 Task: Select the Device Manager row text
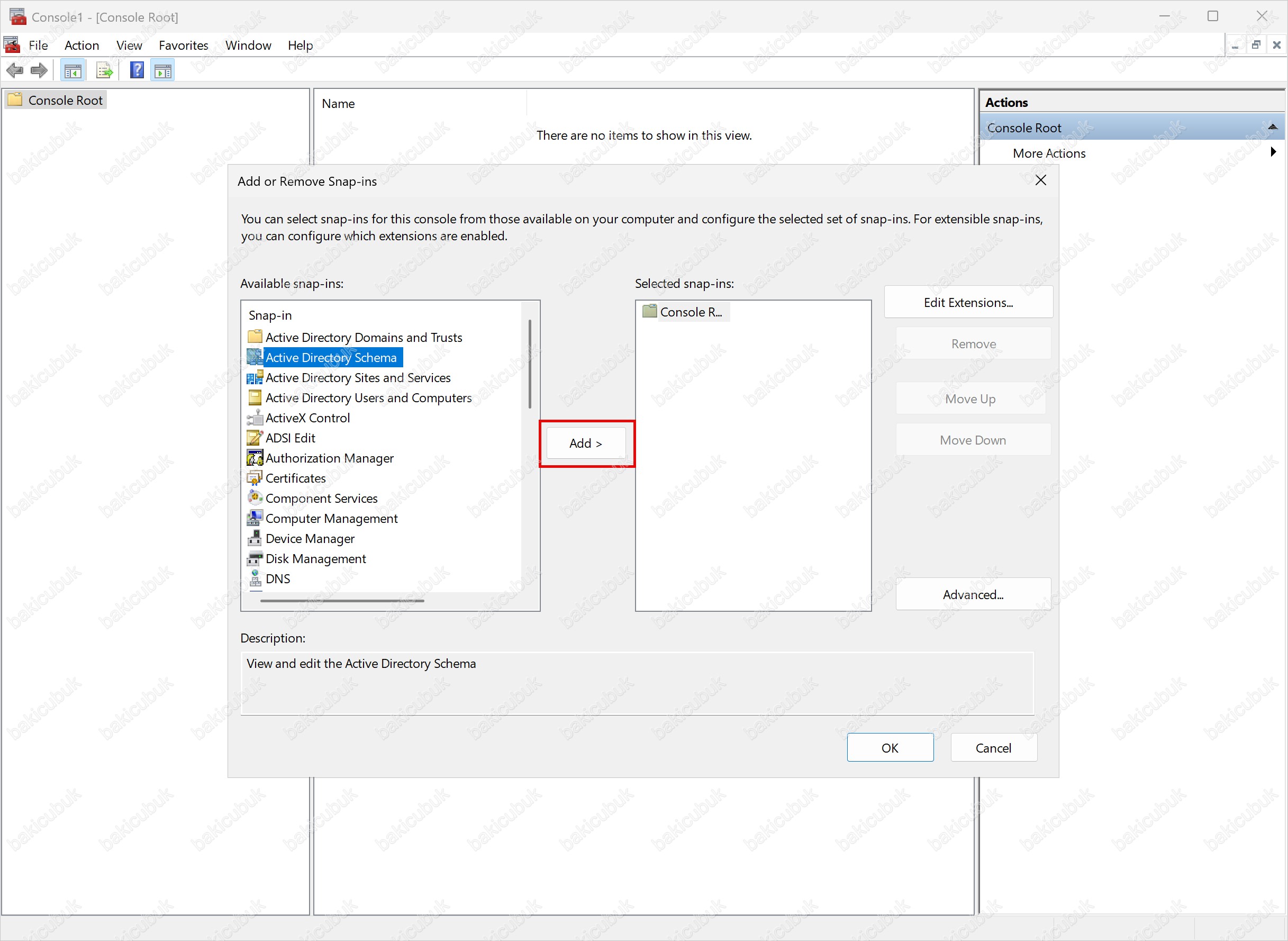(x=310, y=538)
